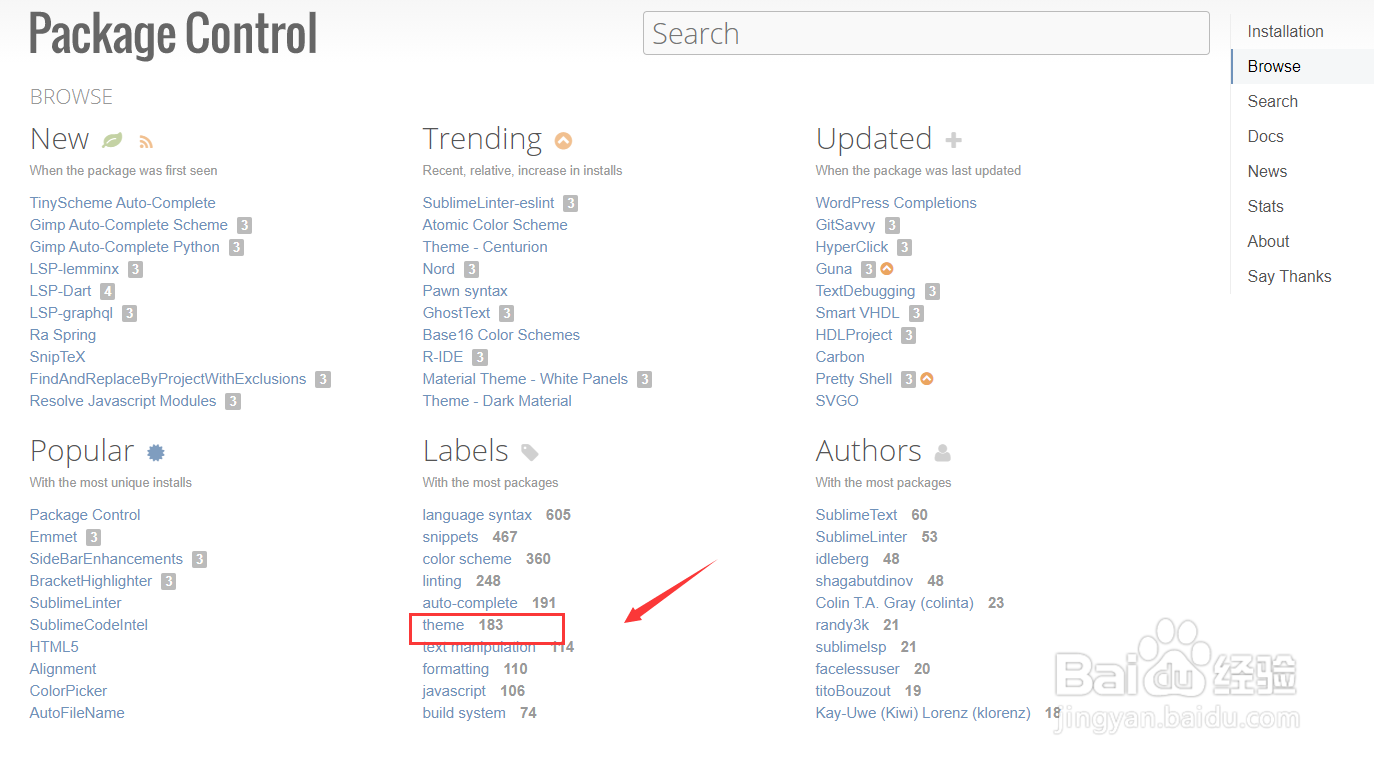
Task: Open the language syntax label
Action: pyautogui.click(x=477, y=515)
